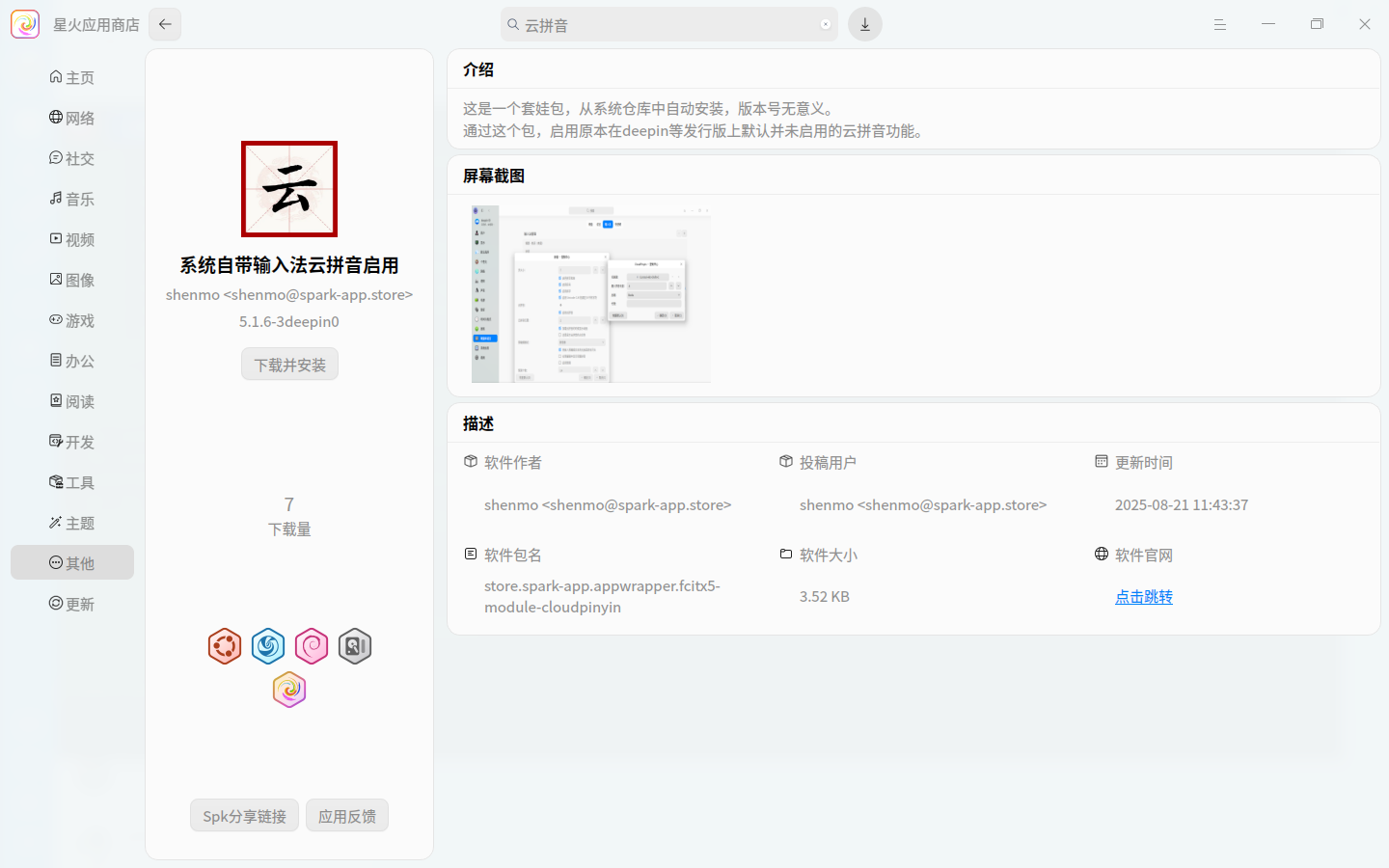This screenshot has width=1389, height=868.
Task: Click the intro line starting 这是一个套娃包
Action: click(648, 109)
